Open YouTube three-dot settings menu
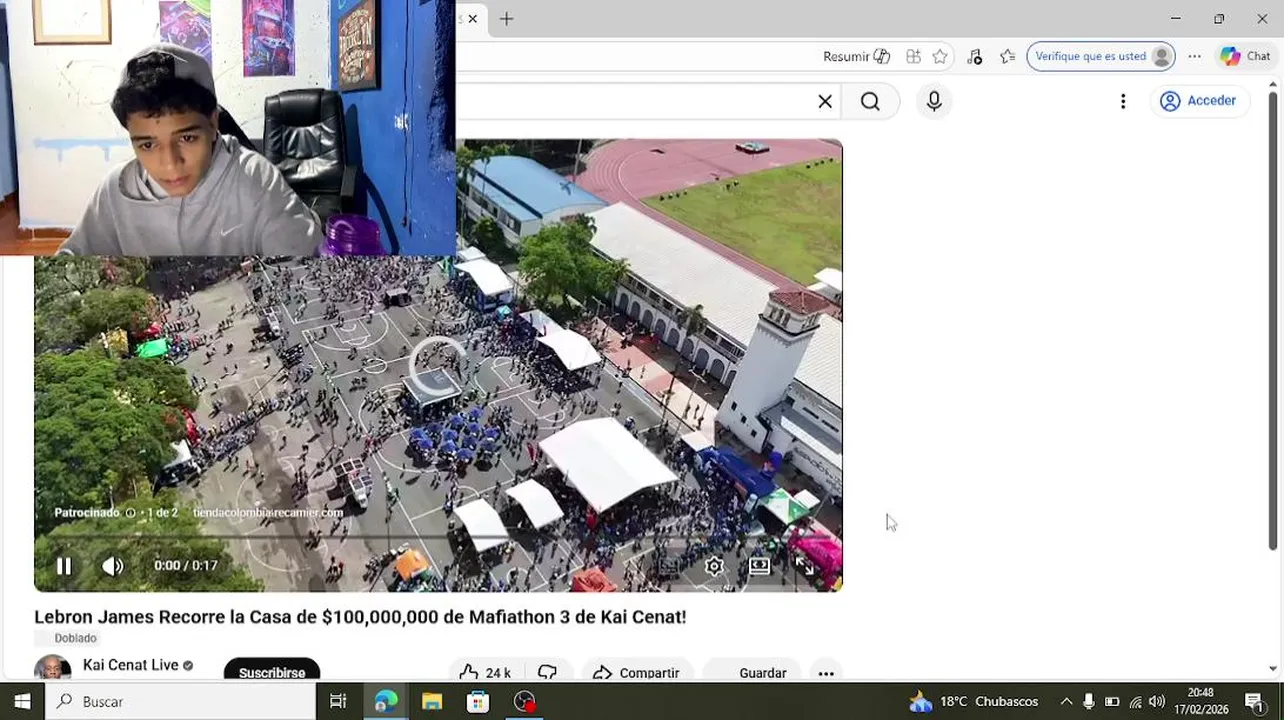Image resolution: width=1284 pixels, height=720 pixels. 1123,101
